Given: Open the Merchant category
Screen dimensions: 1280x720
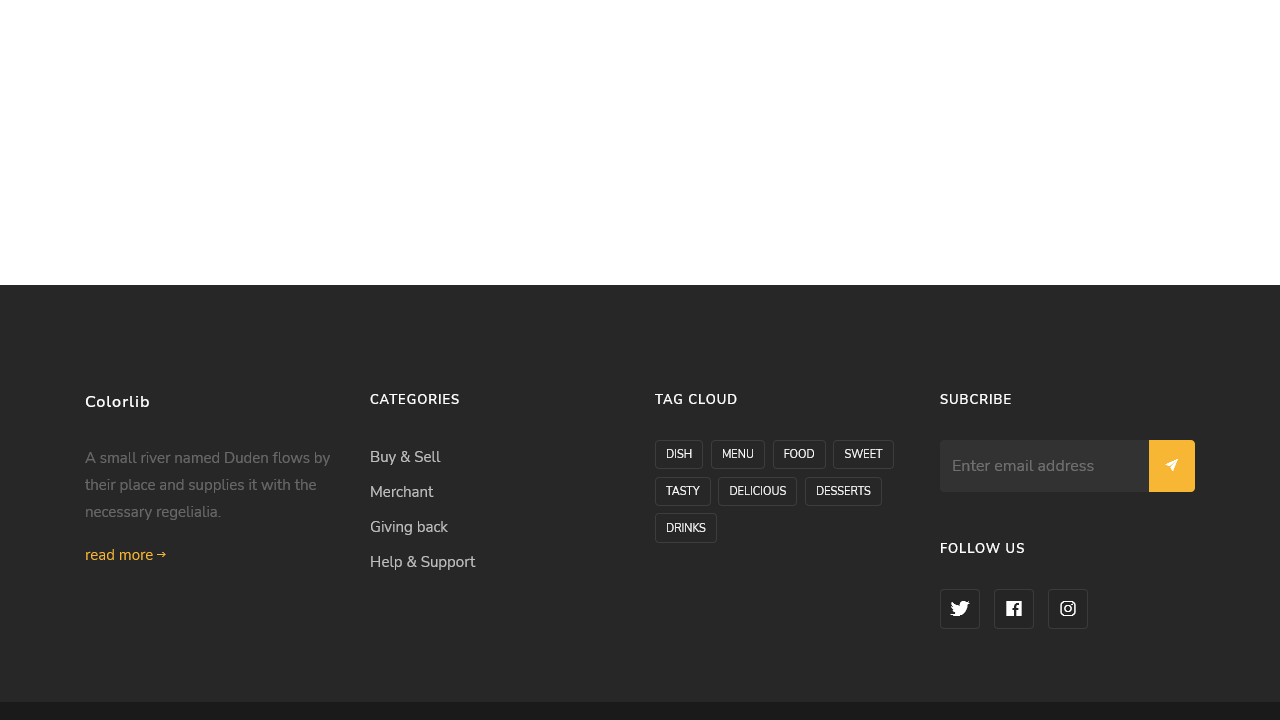Looking at the screenshot, I should [401, 491].
